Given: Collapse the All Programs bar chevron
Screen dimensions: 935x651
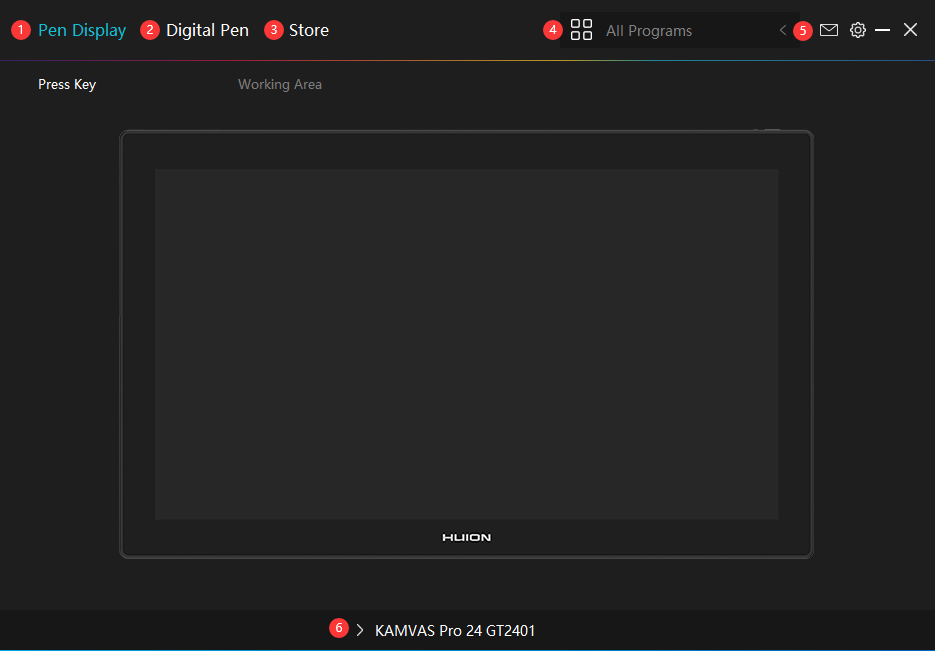Looking at the screenshot, I should 782,30.
